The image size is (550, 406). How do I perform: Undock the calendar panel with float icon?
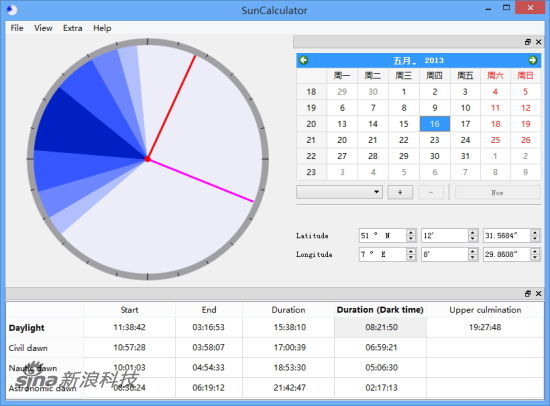[528, 42]
